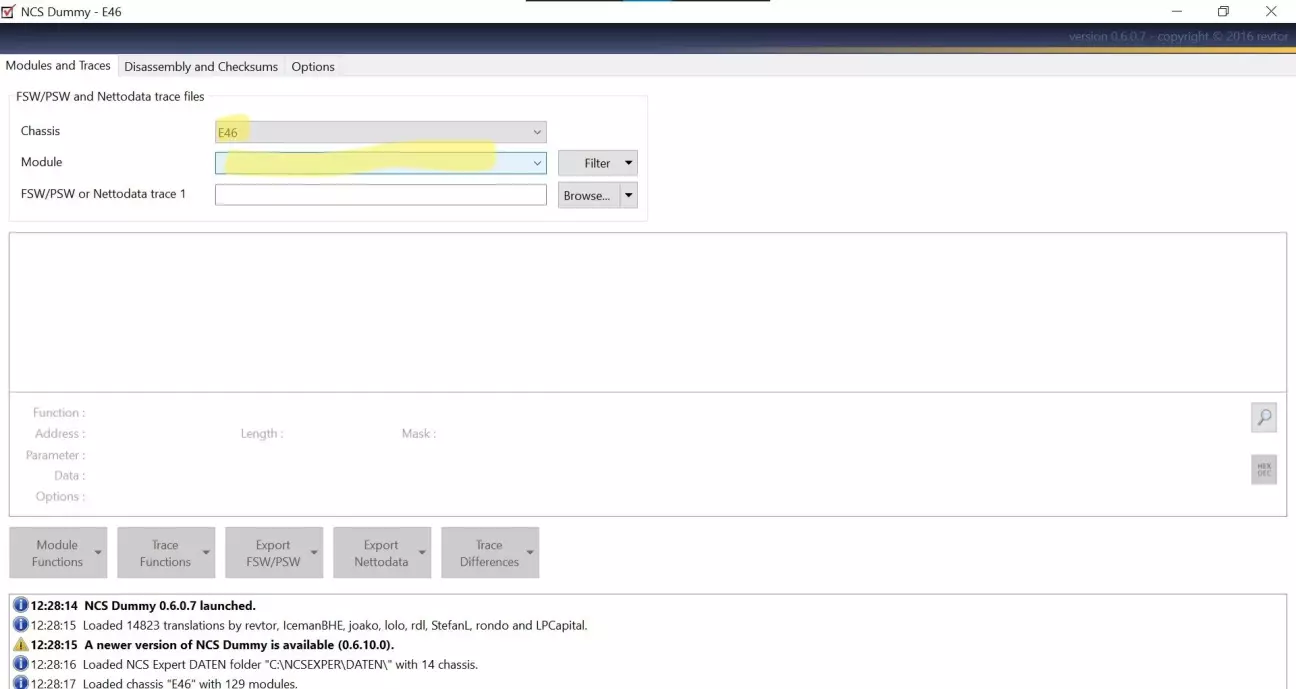Click the Browse... button
Screen dimensions: 1296x689
[x=589, y=195]
